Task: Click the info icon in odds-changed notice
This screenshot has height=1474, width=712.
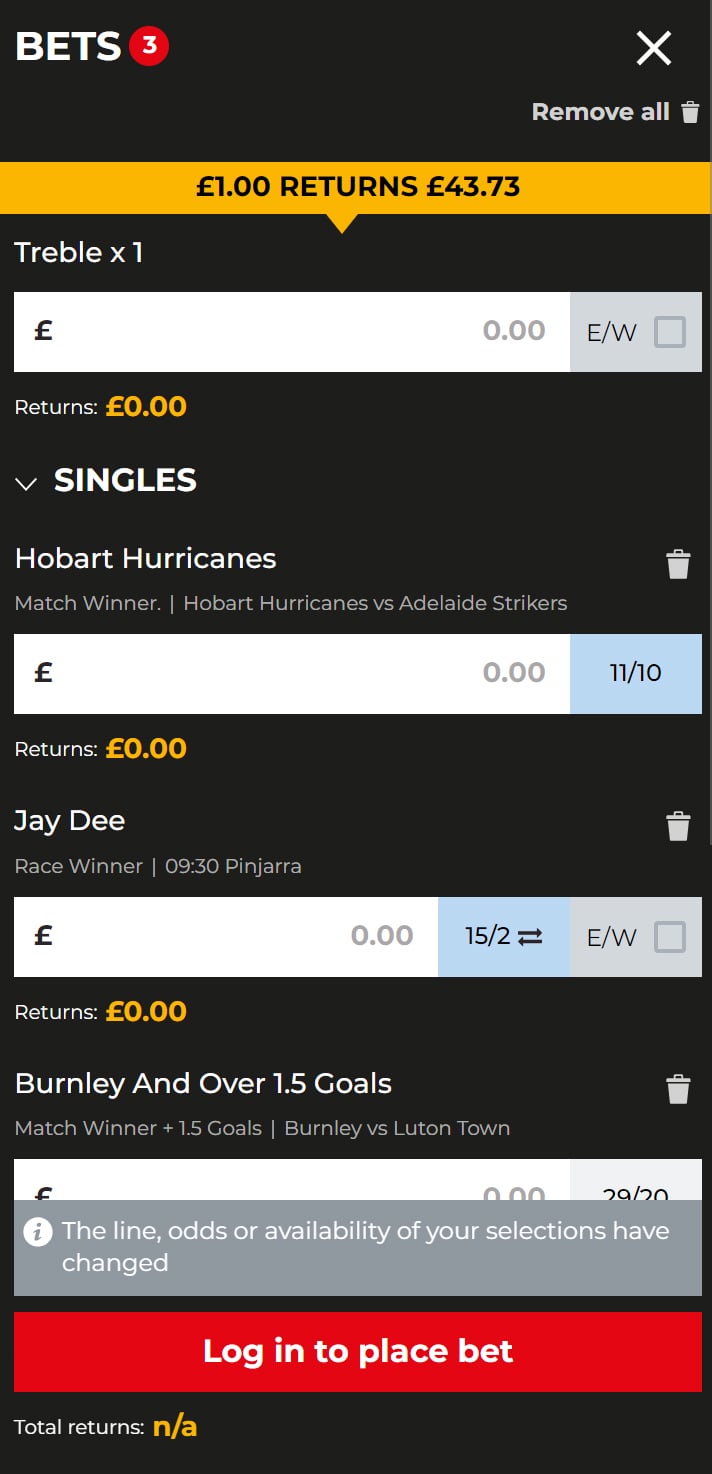Action: point(38,1231)
